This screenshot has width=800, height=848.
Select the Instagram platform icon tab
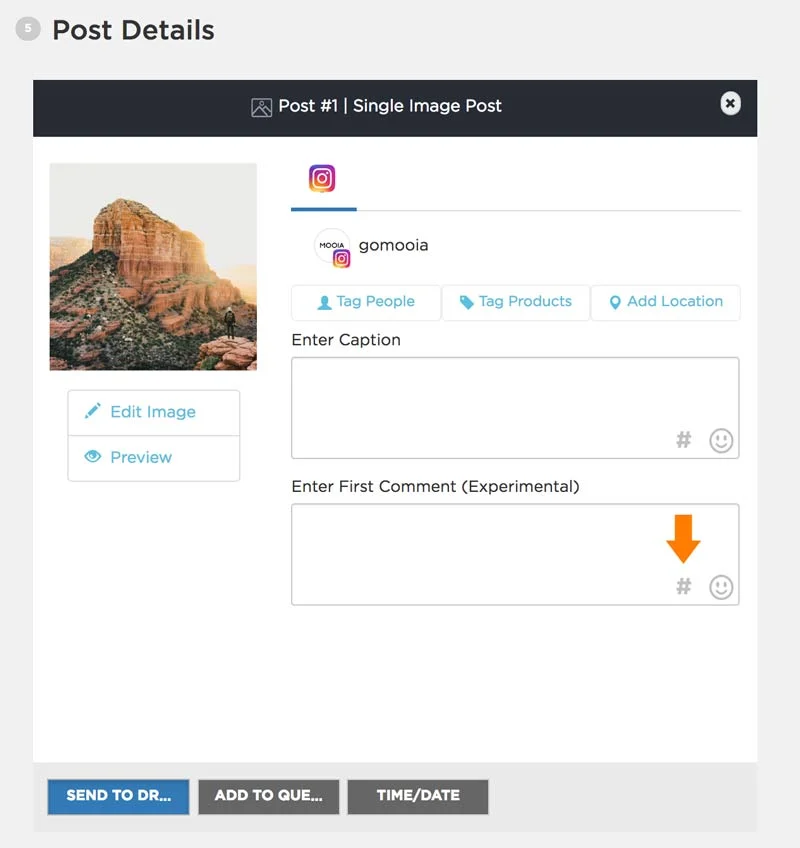pos(322,178)
